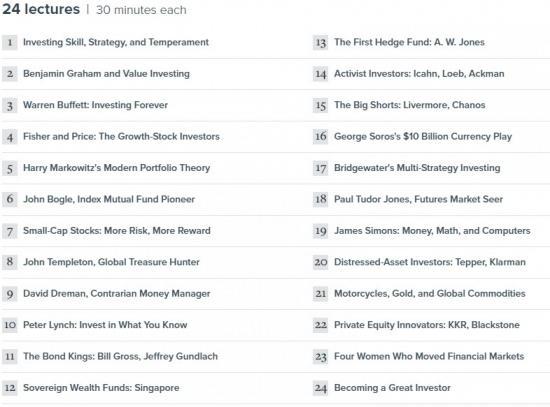This screenshot has width=550, height=407.
Task: Open 'Warren Buffett: Investing Forever'
Action: click(95, 105)
